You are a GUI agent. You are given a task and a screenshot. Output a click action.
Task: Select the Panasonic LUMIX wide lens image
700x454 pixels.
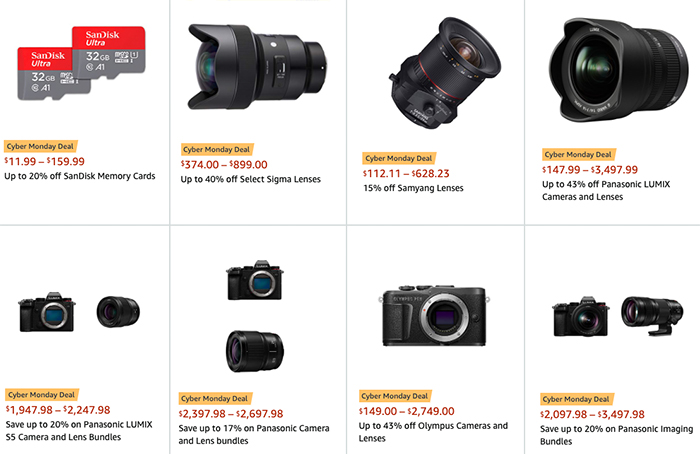tap(619, 70)
